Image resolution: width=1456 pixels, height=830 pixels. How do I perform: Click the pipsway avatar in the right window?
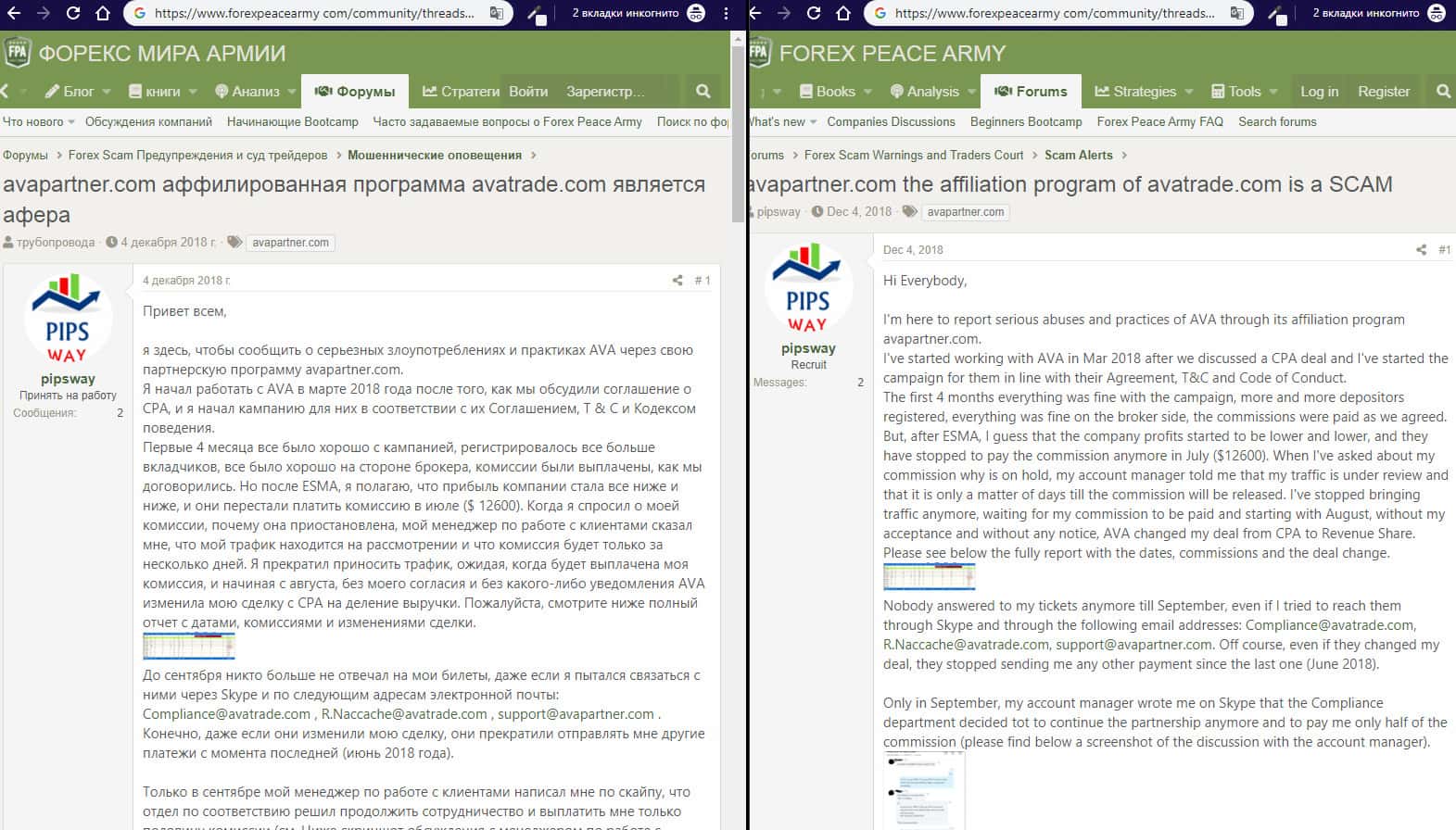(x=808, y=287)
